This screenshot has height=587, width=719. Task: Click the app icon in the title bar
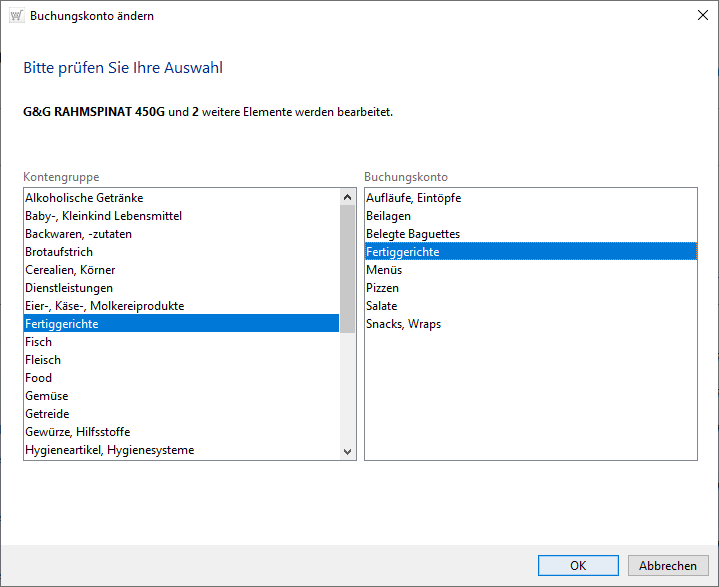point(15,16)
